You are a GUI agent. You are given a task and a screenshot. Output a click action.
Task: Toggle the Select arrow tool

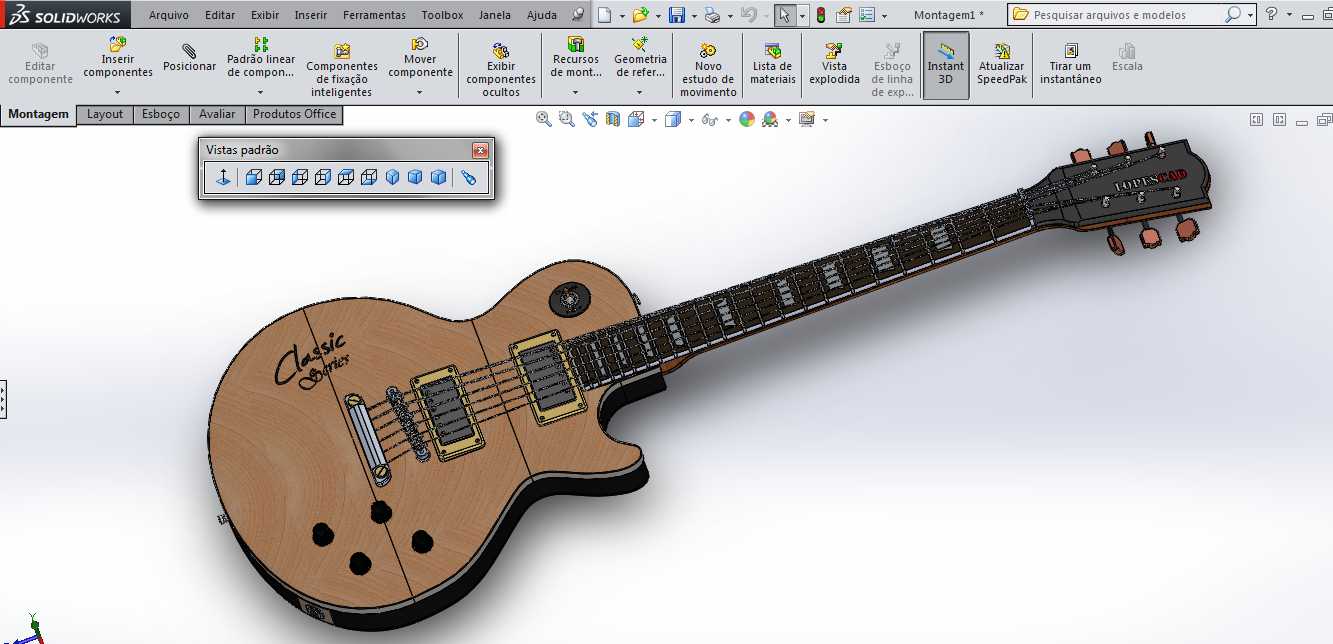(785, 15)
